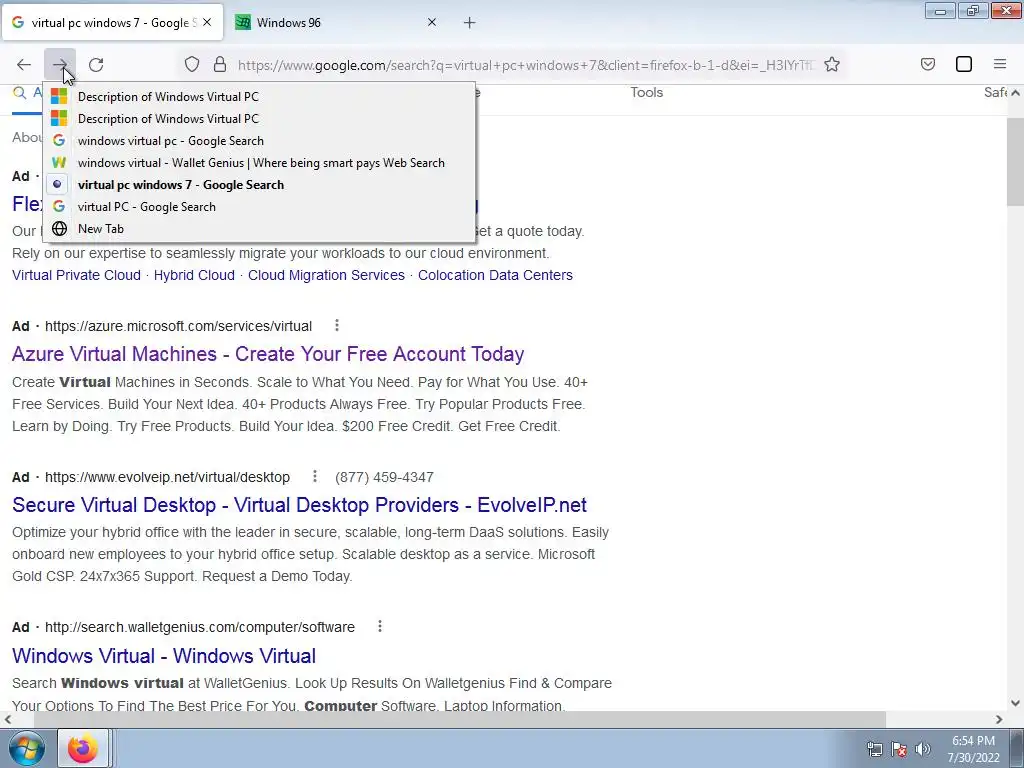The width and height of the screenshot is (1024, 768).
Task: Open the Save to Pocket icon
Action: (927, 64)
